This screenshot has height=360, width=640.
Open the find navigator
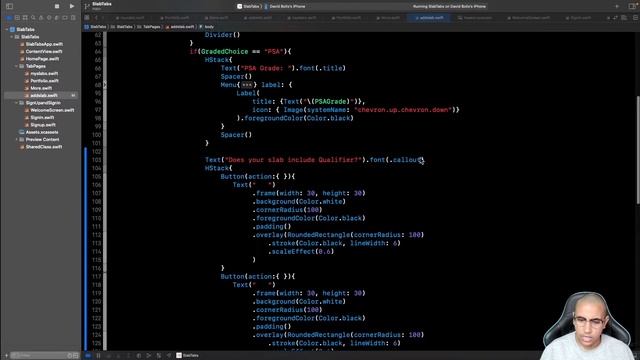point(33,18)
